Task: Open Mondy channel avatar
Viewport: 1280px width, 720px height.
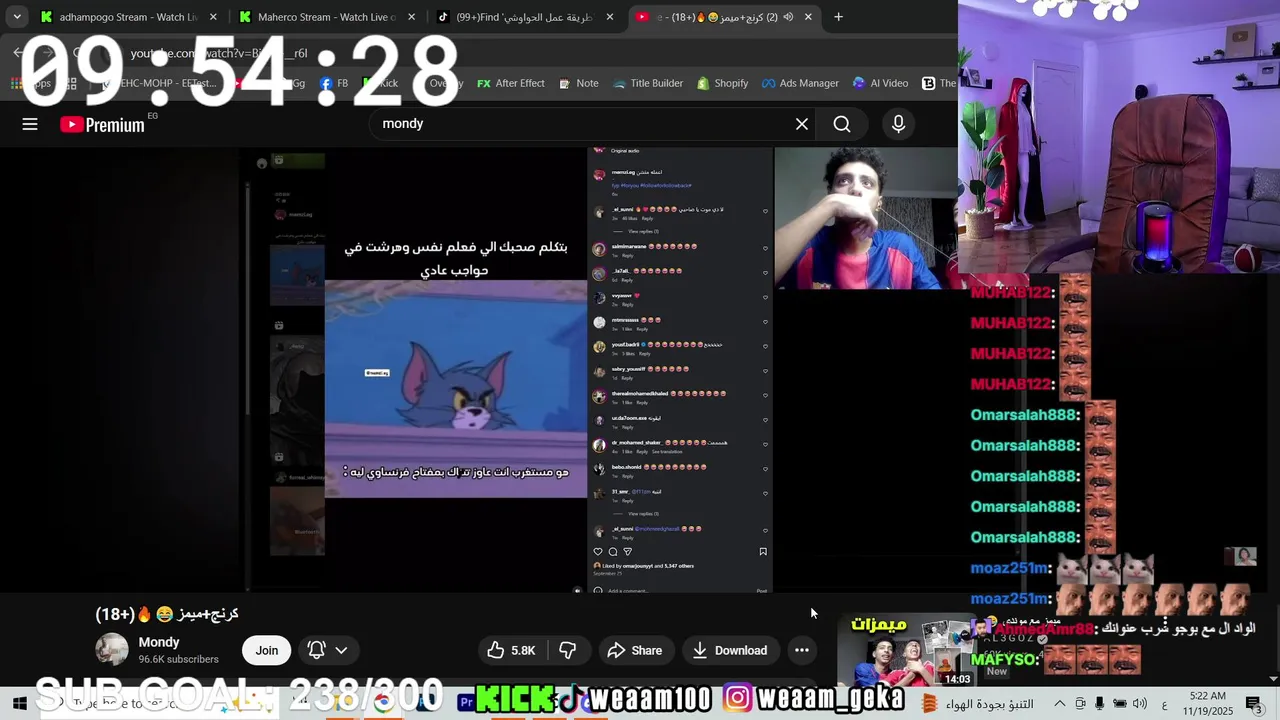Action: click(x=112, y=650)
